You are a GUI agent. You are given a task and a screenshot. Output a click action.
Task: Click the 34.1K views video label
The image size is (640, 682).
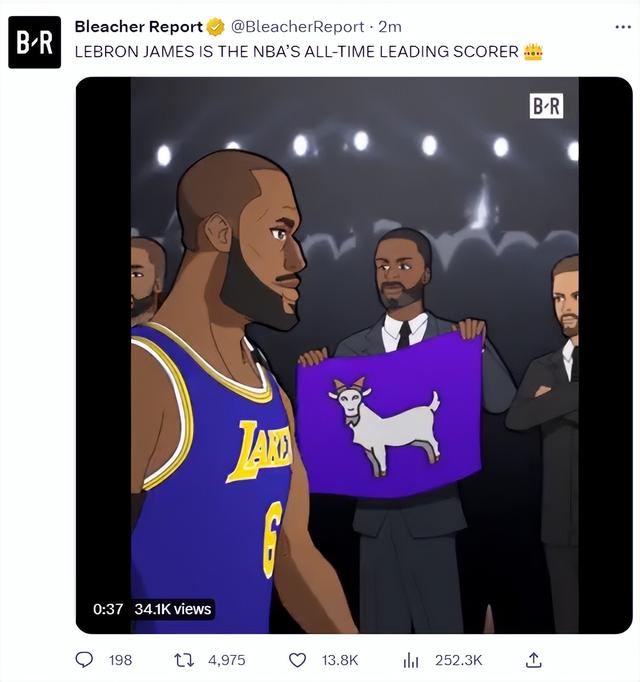point(173,609)
